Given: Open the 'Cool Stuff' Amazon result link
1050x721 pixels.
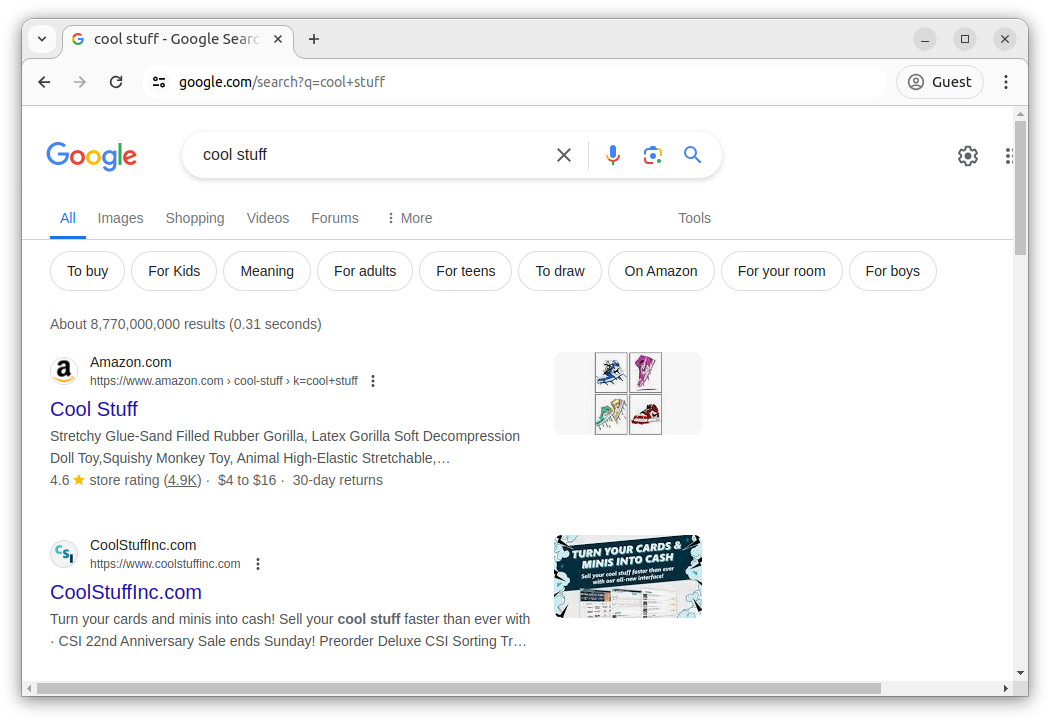Looking at the screenshot, I should [94, 409].
